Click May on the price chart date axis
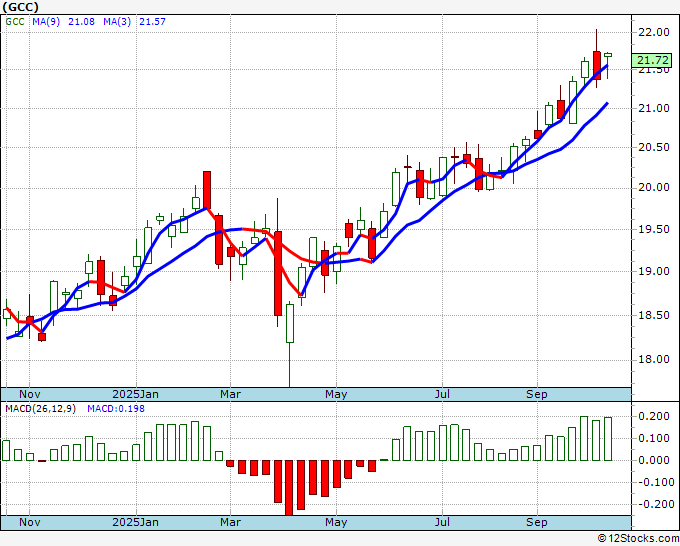This screenshot has width=680, height=546. pyautogui.click(x=336, y=394)
